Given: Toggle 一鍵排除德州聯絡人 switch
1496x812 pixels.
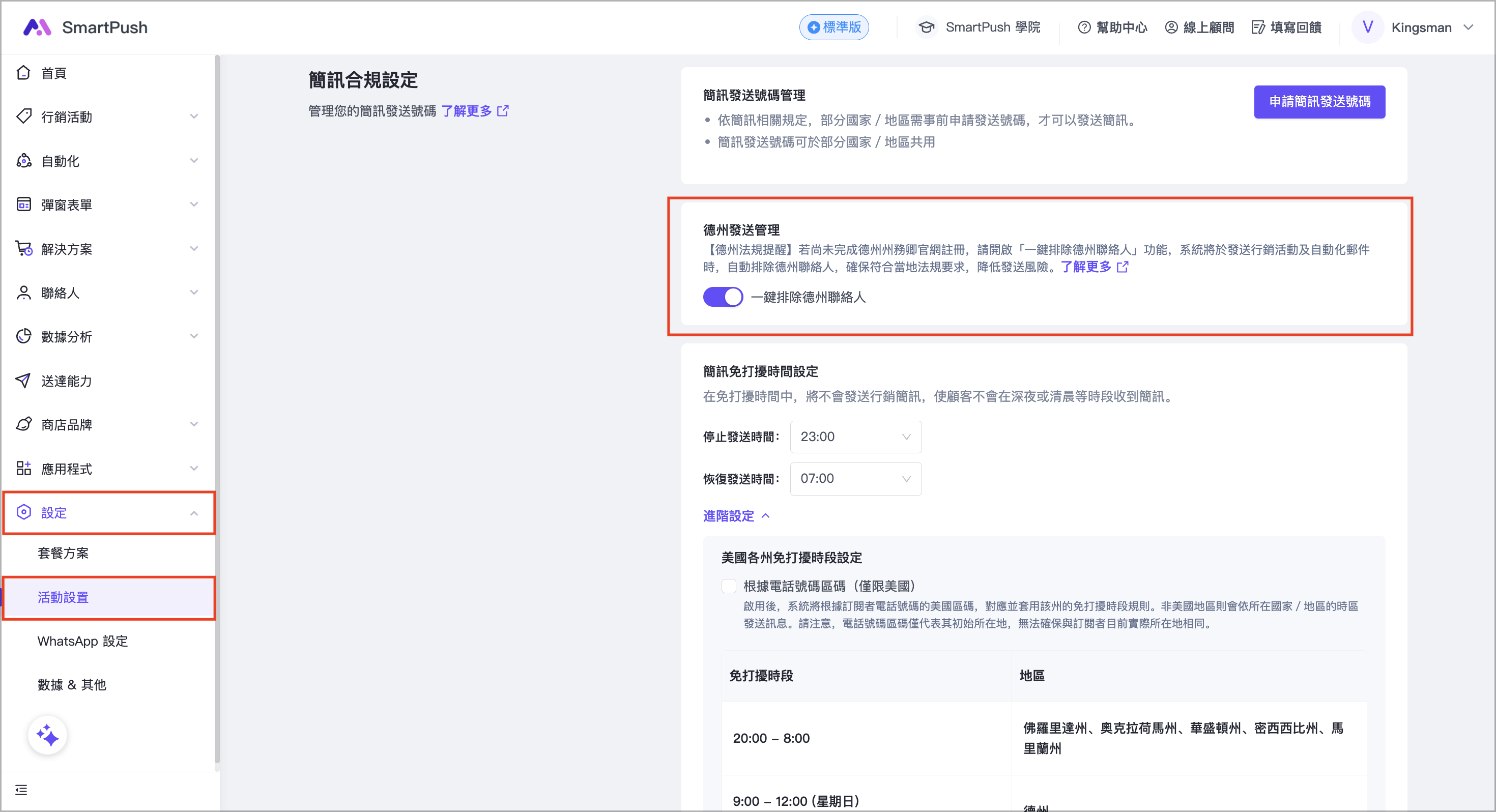Looking at the screenshot, I should 723,297.
